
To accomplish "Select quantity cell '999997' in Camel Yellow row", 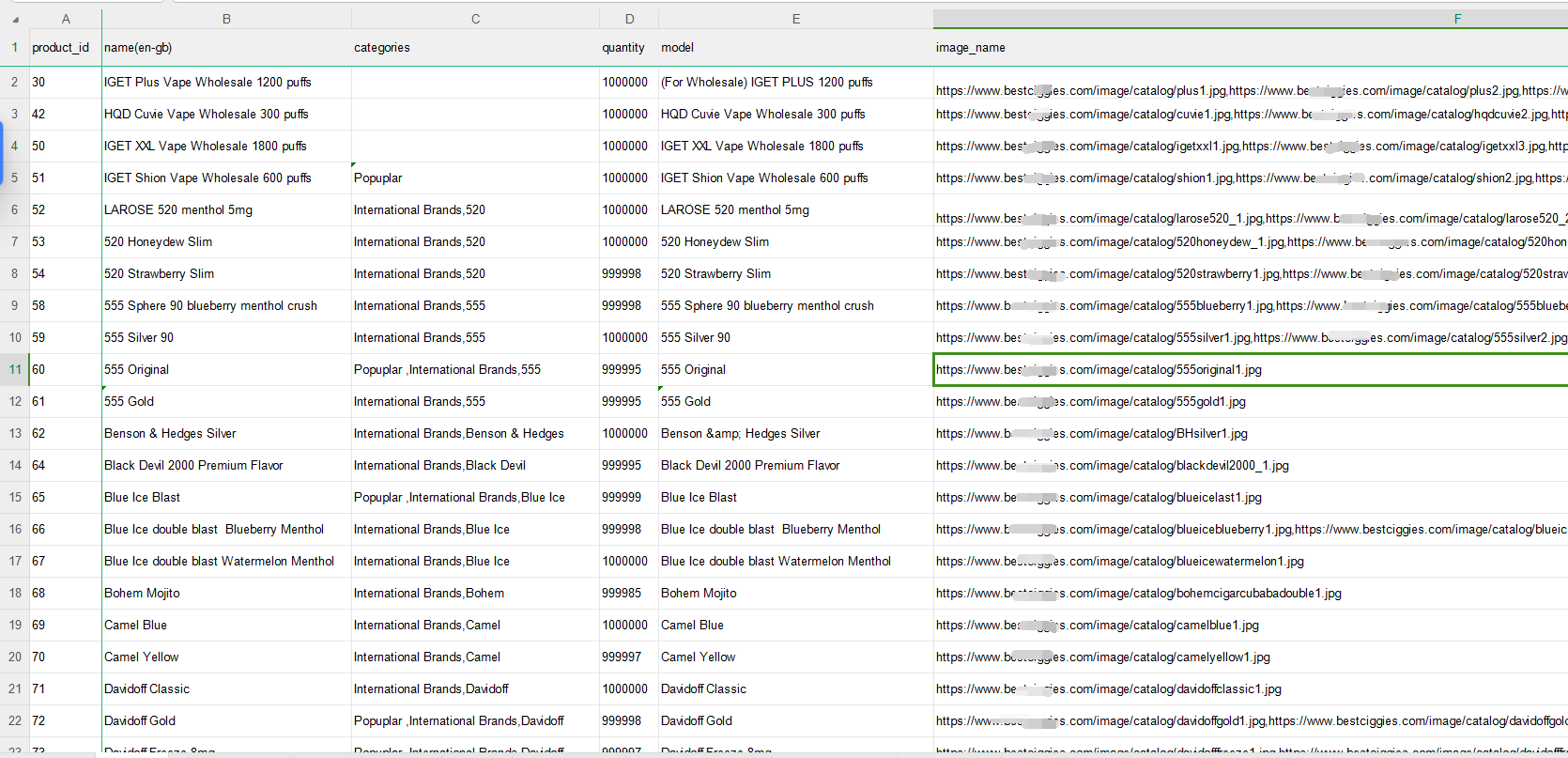I will 629,657.
